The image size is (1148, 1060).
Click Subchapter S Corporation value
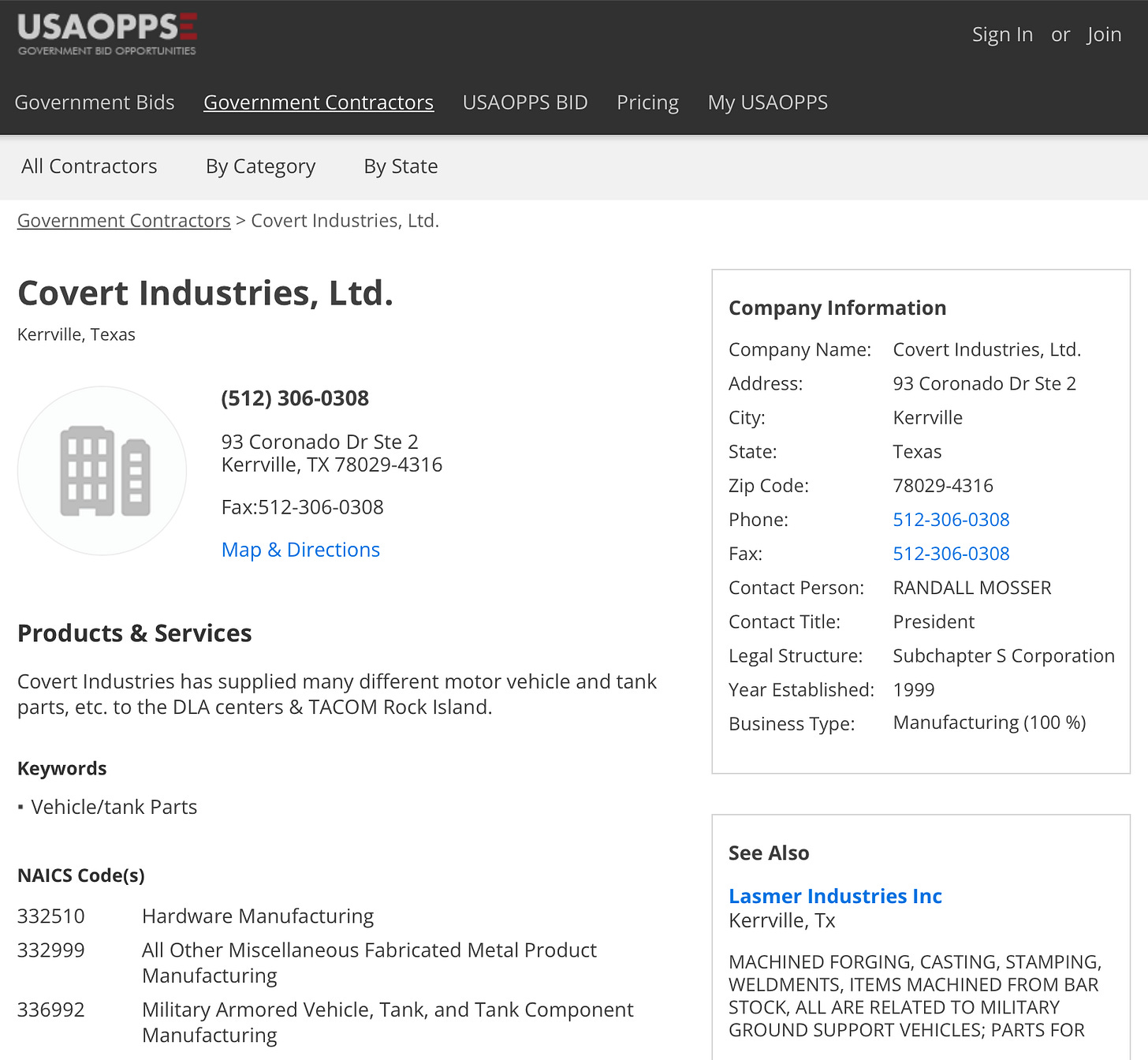pyautogui.click(x=1004, y=656)
